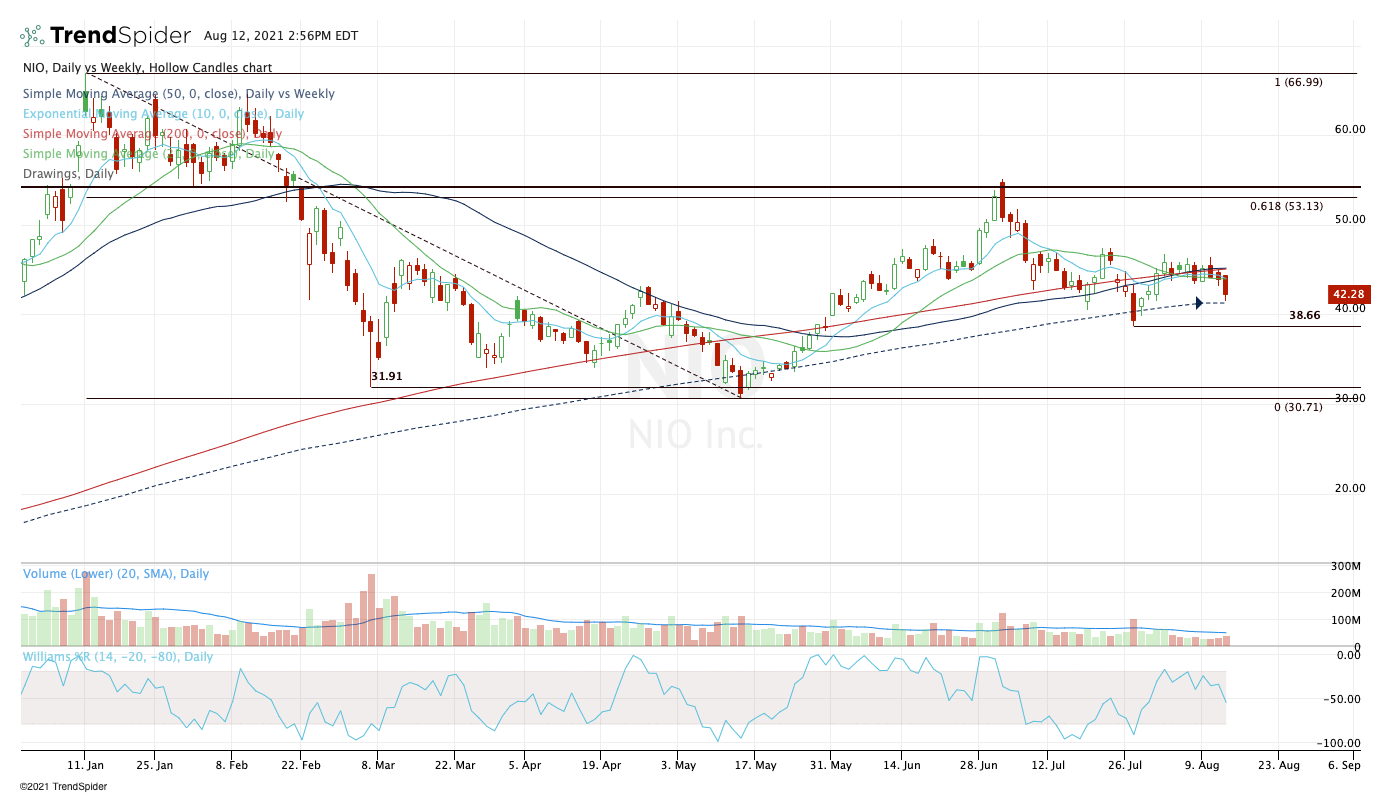The image size is (1391, 796).
Task: Select the Volume (Lower) (20, SMA) indicator label
Action: click(x=116, y=574)
